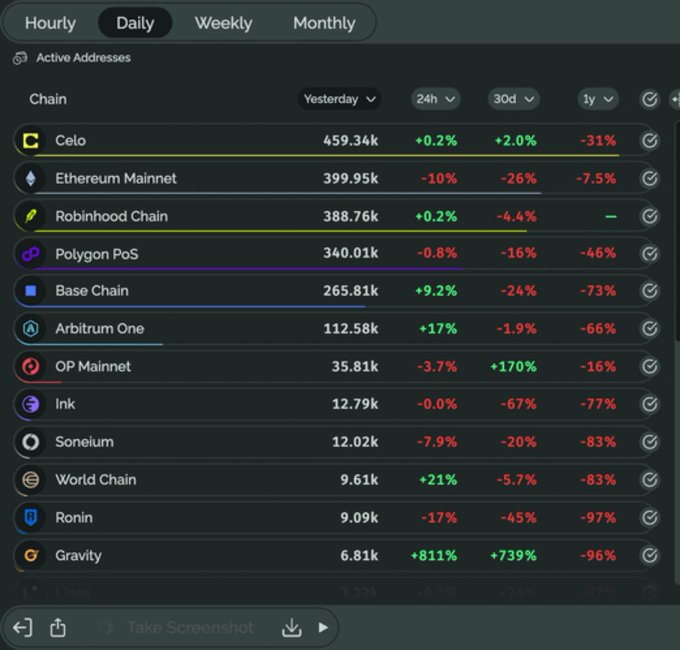Open the Robinhood Chain name
Screen dimensions: 680x650
coord(111,216)
